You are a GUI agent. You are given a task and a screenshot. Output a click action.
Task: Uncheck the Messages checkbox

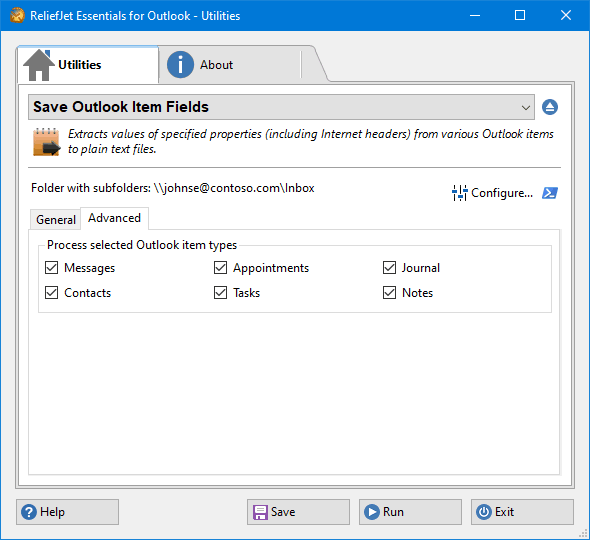click(51, 268)
